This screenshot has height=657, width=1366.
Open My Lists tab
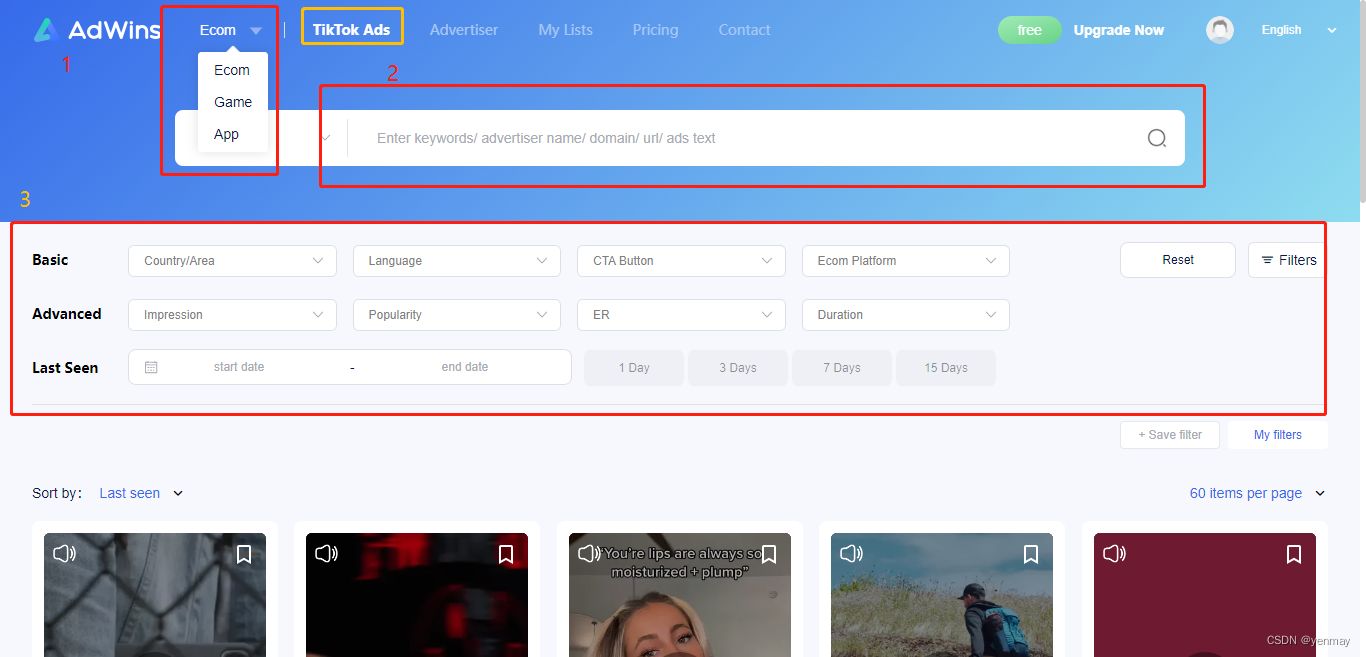tap(566, 30)
